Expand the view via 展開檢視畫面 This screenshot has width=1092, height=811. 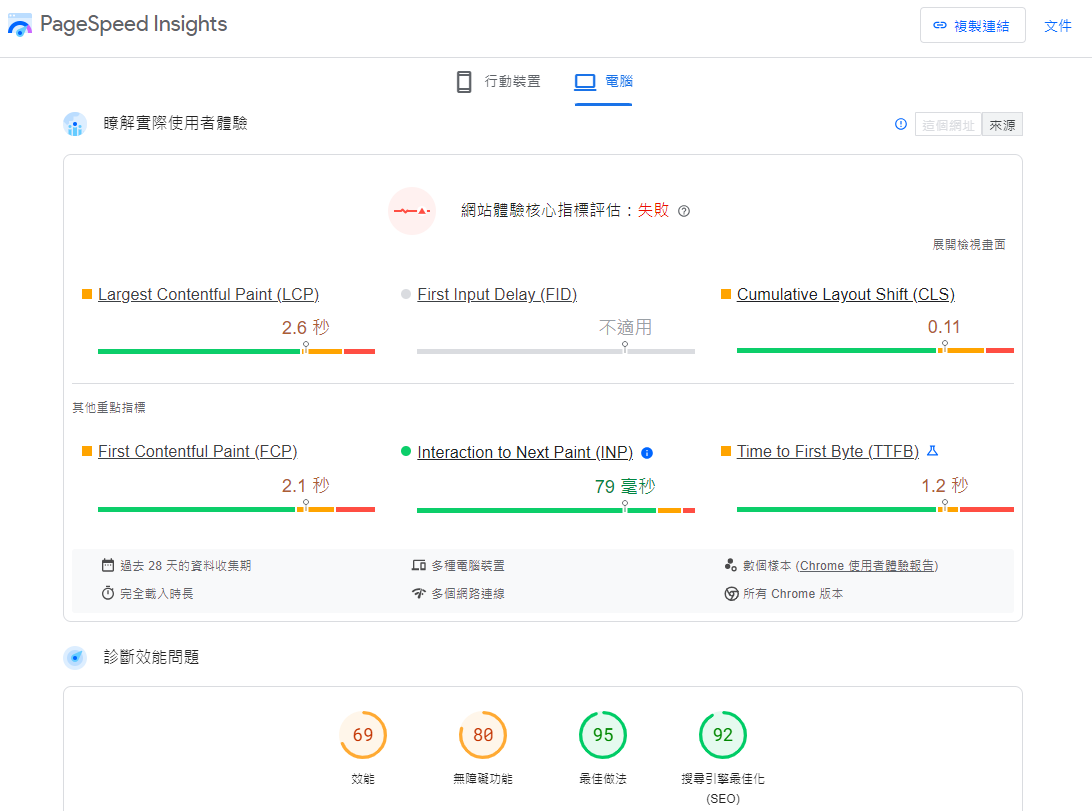[969, 244]
